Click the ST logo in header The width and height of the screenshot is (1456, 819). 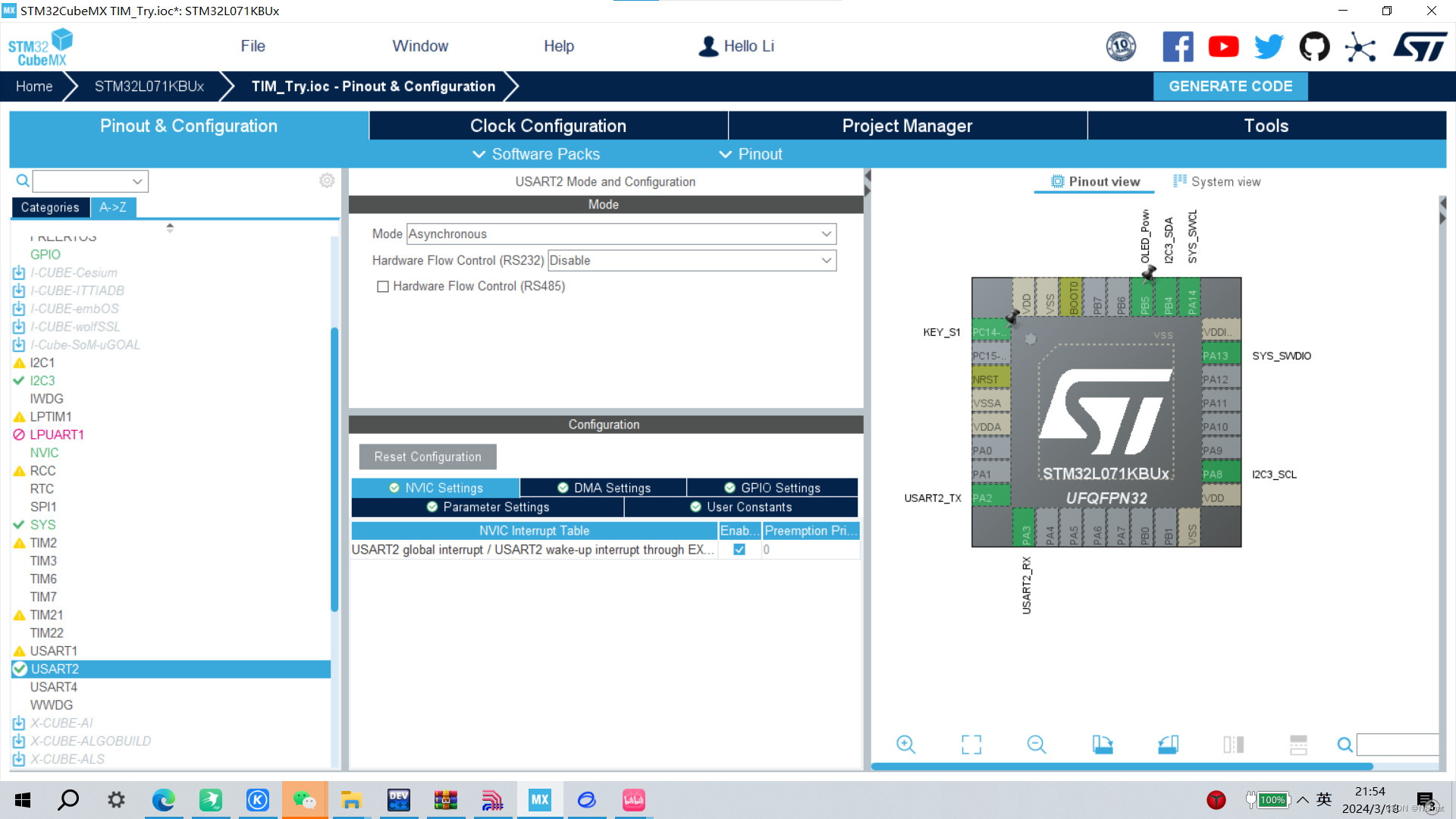(1420, 46)
